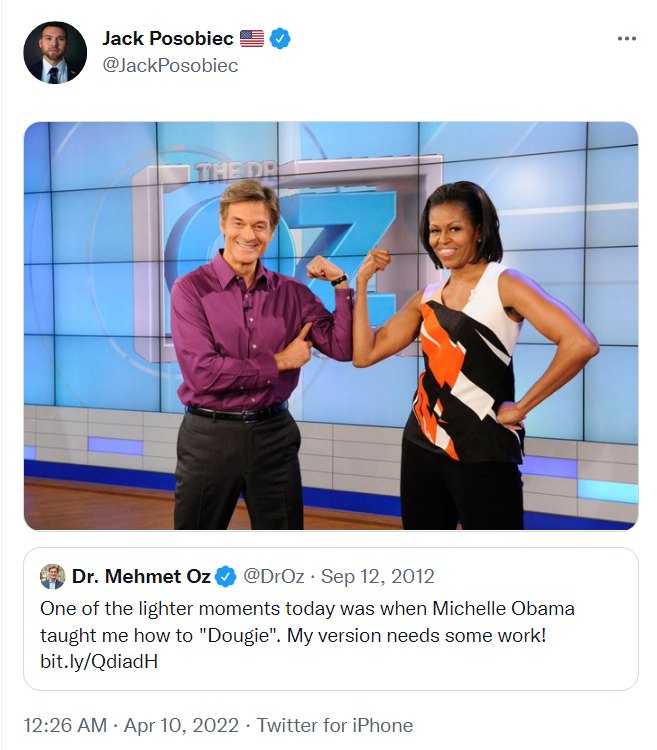This screenshot has height=750, width=657.
Task: Open the bit.ly/QdiadH link
Action: tap(99, 662)
